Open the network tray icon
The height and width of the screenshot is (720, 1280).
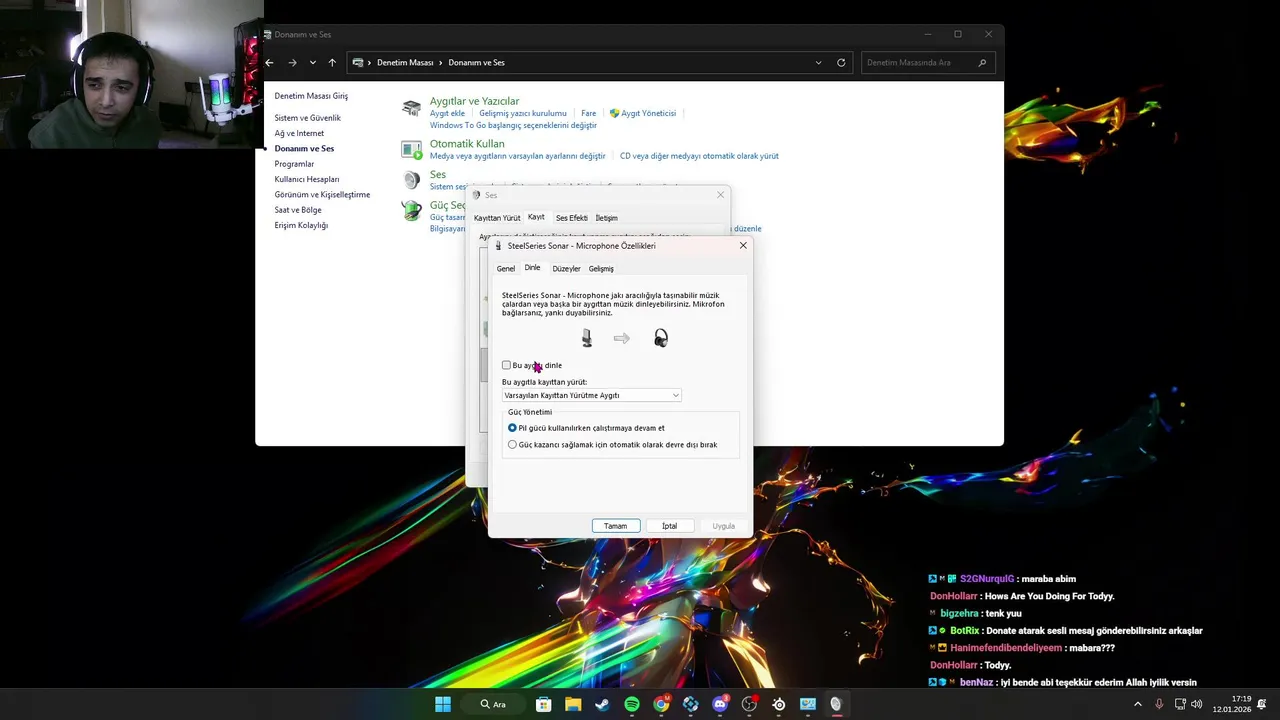coord(1181,704)
